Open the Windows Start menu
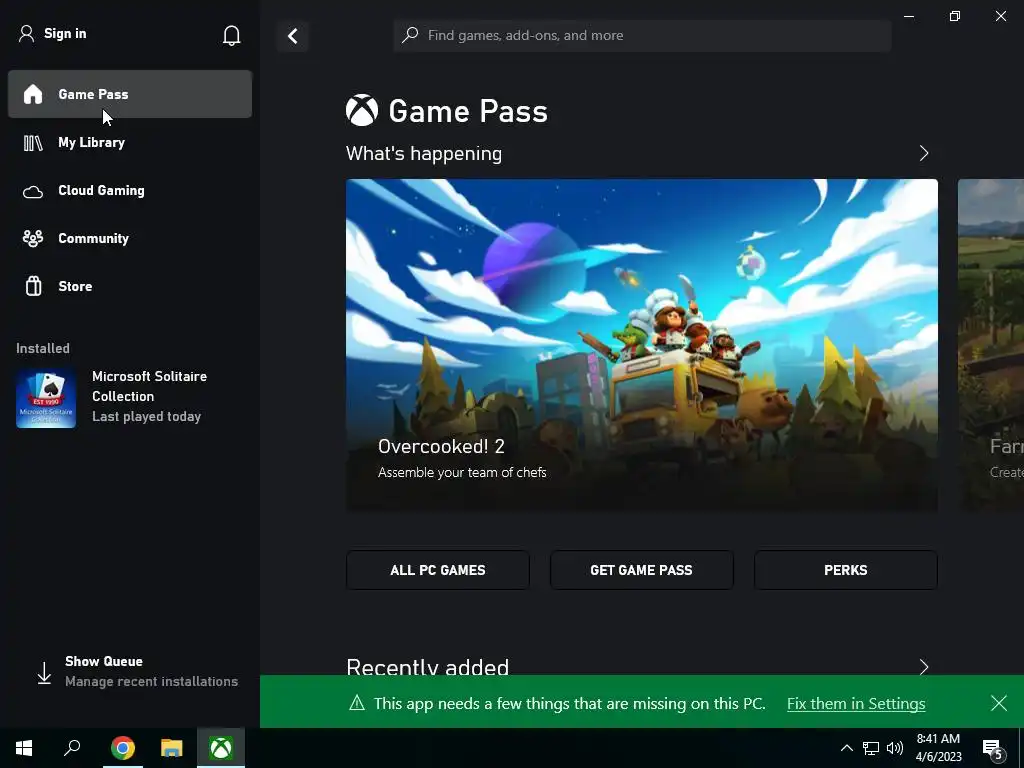 (x=24, y=748)
